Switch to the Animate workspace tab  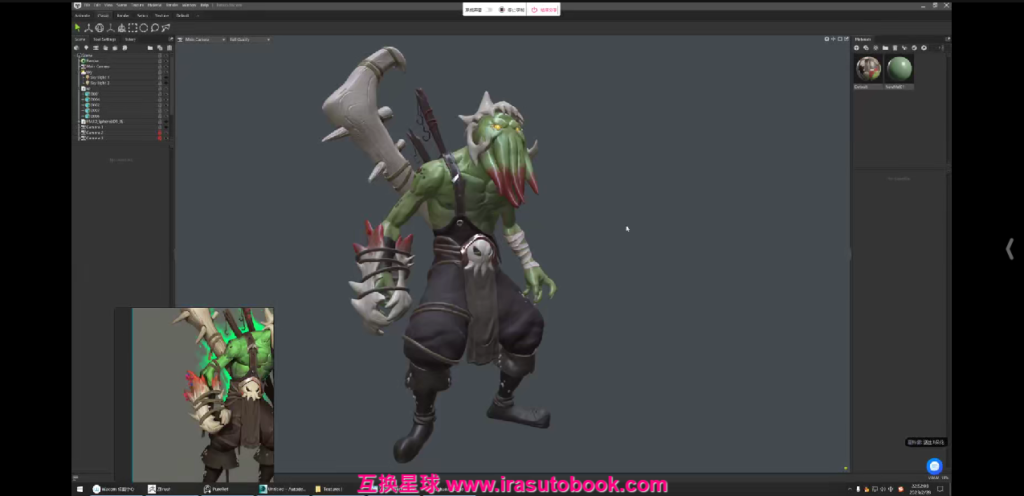82,16
